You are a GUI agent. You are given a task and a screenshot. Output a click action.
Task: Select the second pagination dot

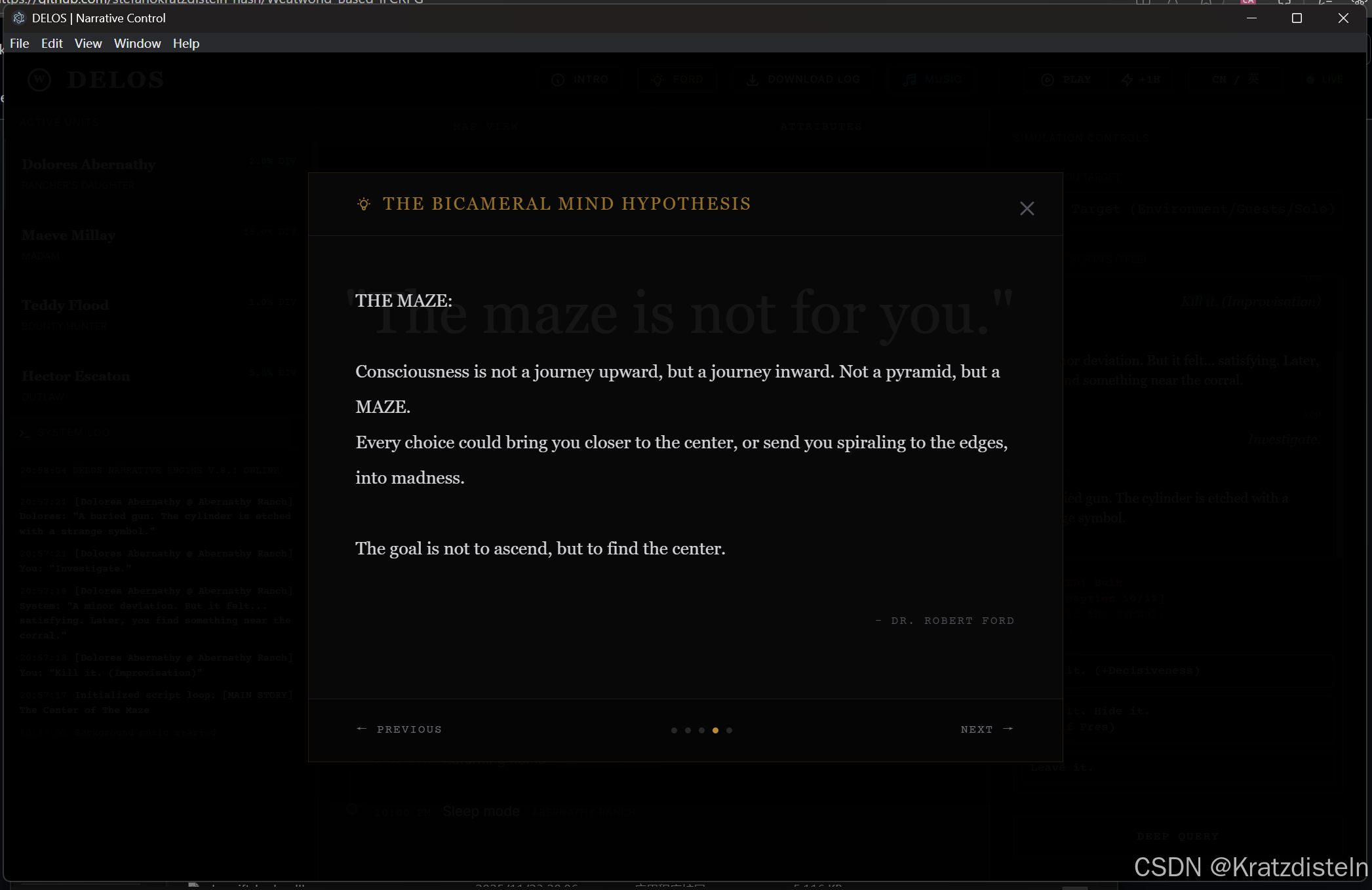click(688, 730)
